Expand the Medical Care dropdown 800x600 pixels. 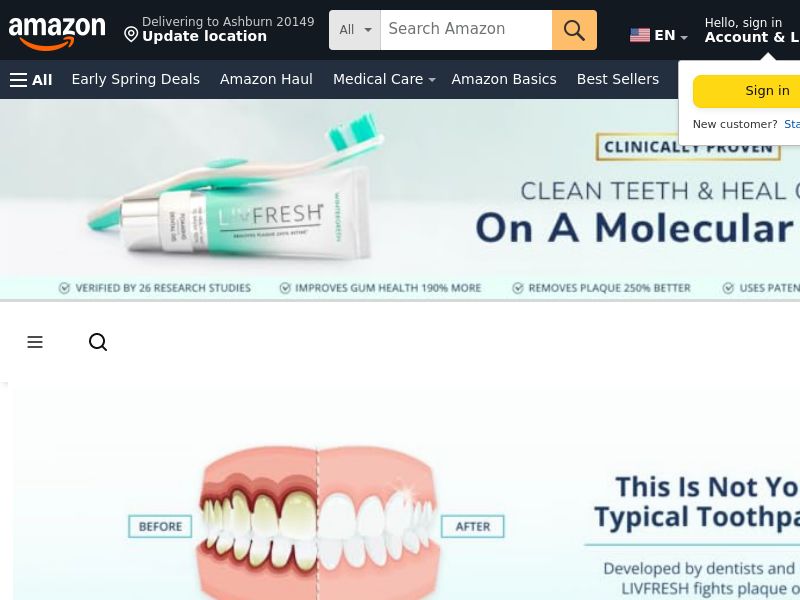(384, 79)
